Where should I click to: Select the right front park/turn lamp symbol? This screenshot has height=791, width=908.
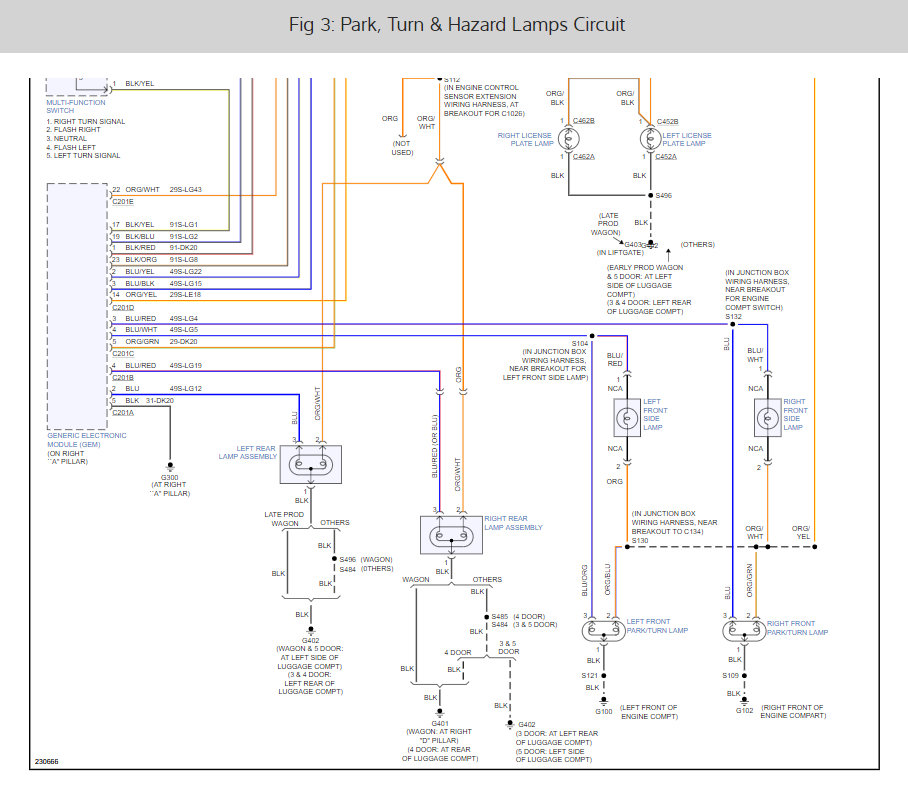(744, 630)
